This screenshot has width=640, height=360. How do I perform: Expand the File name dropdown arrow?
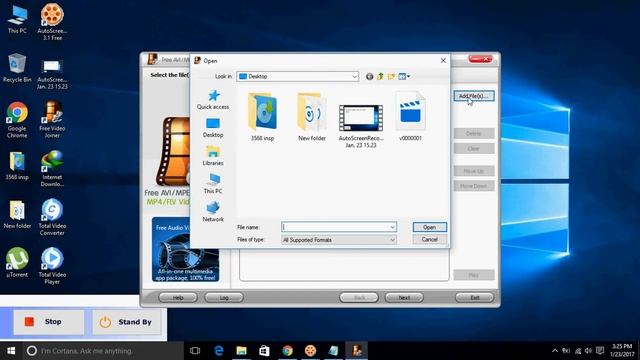click(x=392, y=227)
